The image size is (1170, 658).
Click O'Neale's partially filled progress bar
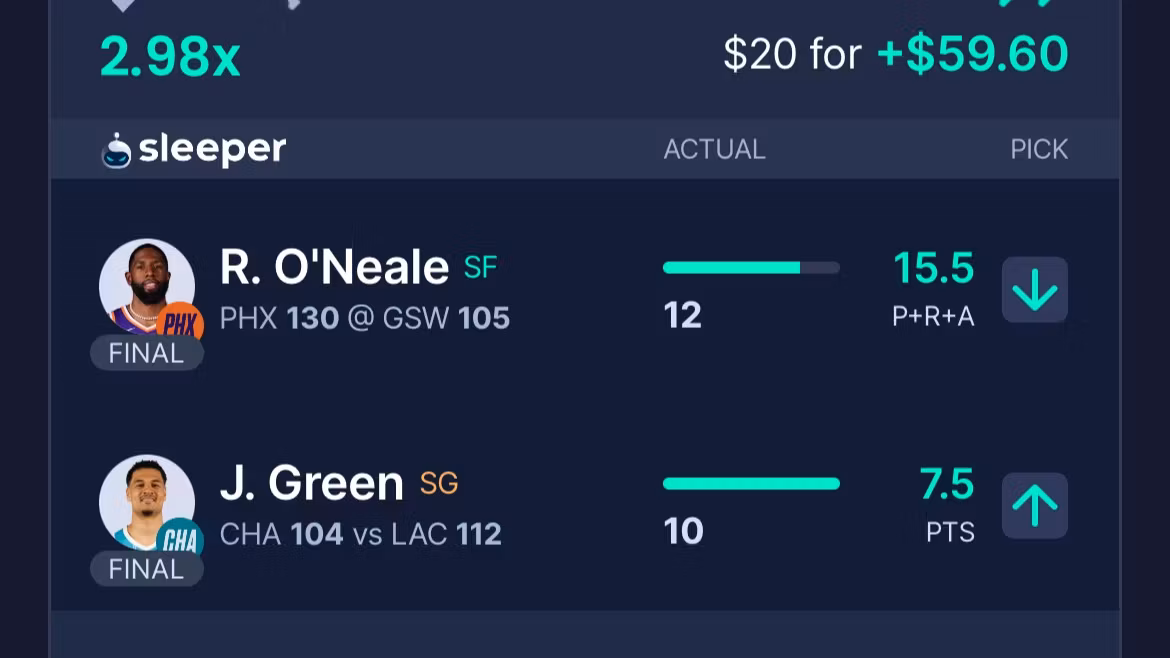[x=751, y=268]
